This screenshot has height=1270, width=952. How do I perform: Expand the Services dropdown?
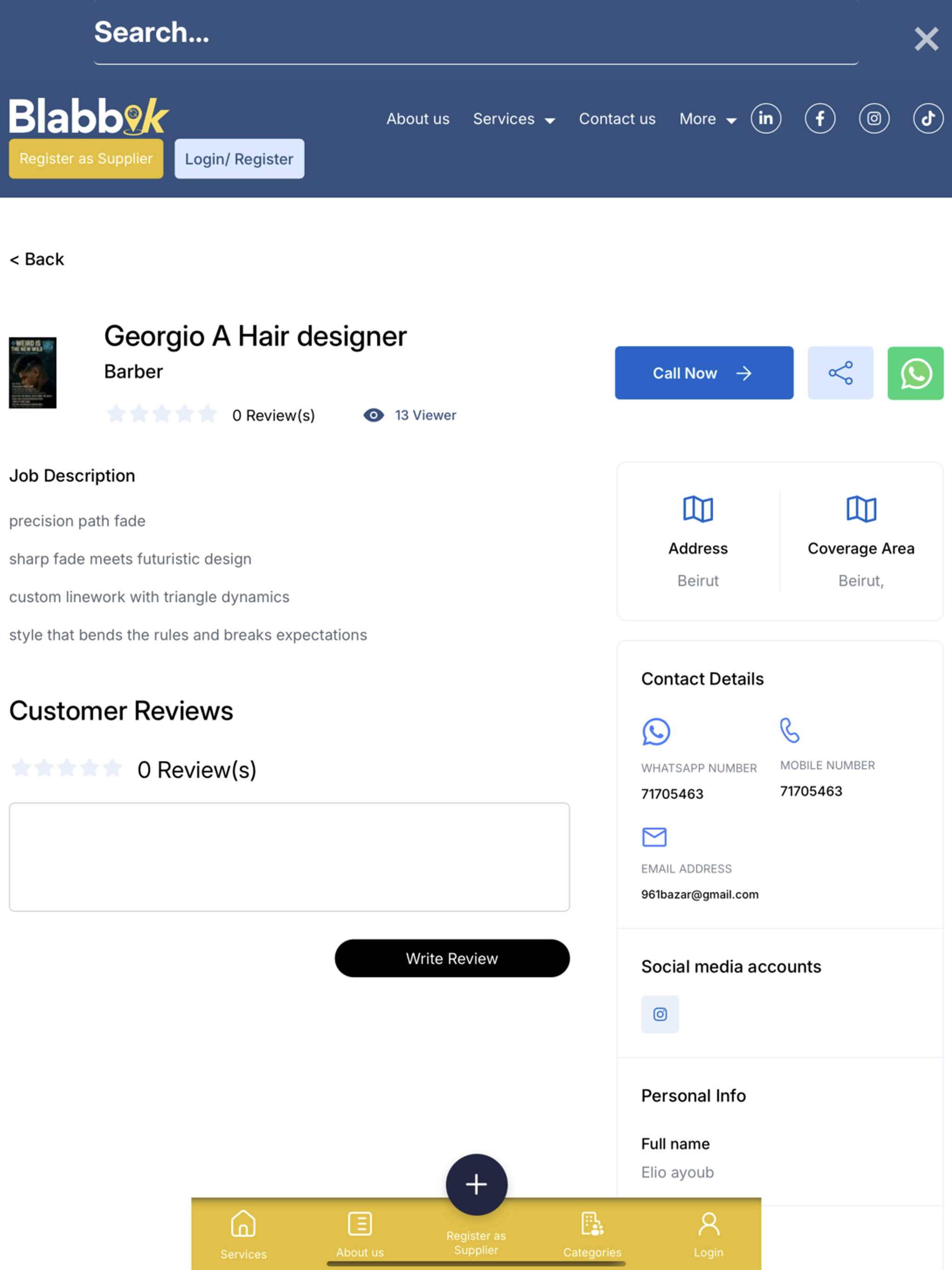click(x=514, y=119)
